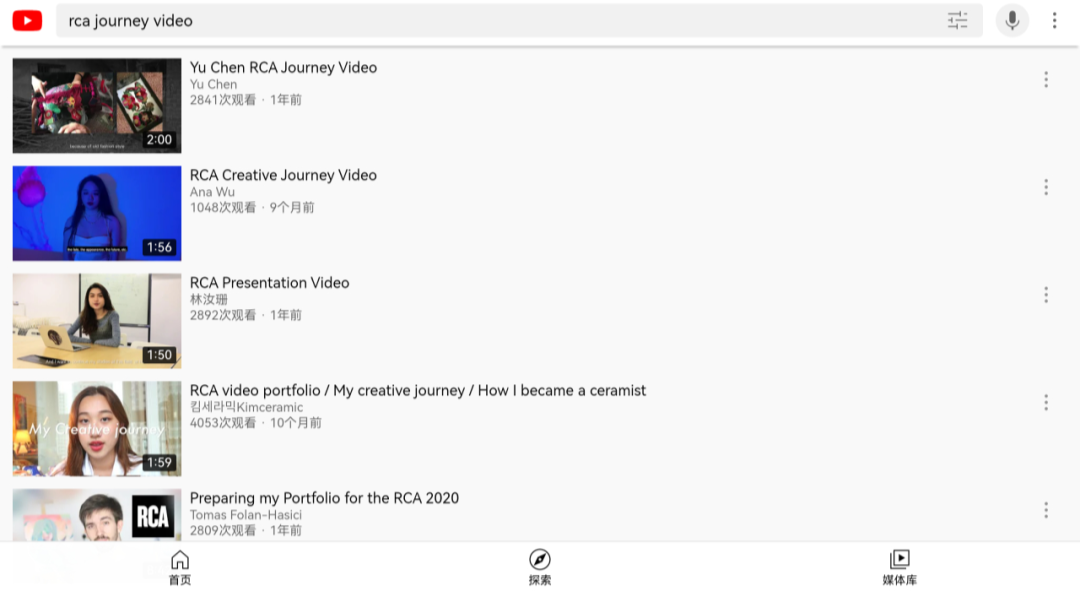Open options for Kimceramic video portfolio
The height and width of the screenshot is (591, 1080).
1046,402
